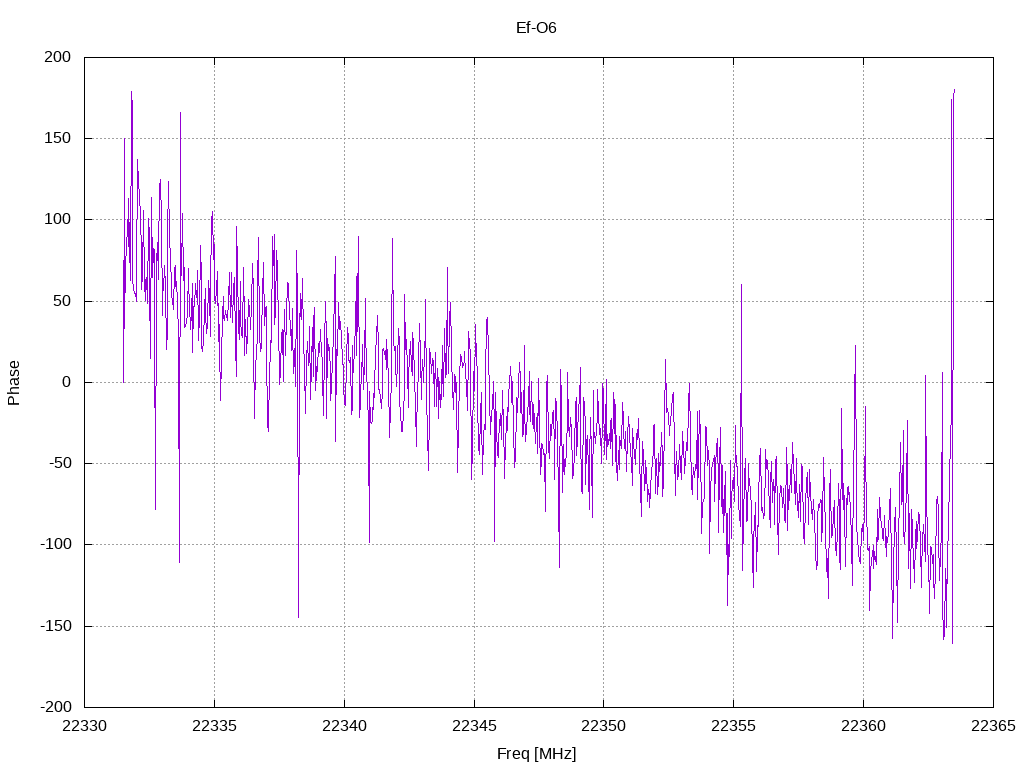Click the y-axis tick label 200
This screenshot has width=1024, height=768.
click(x=57, y=57)
